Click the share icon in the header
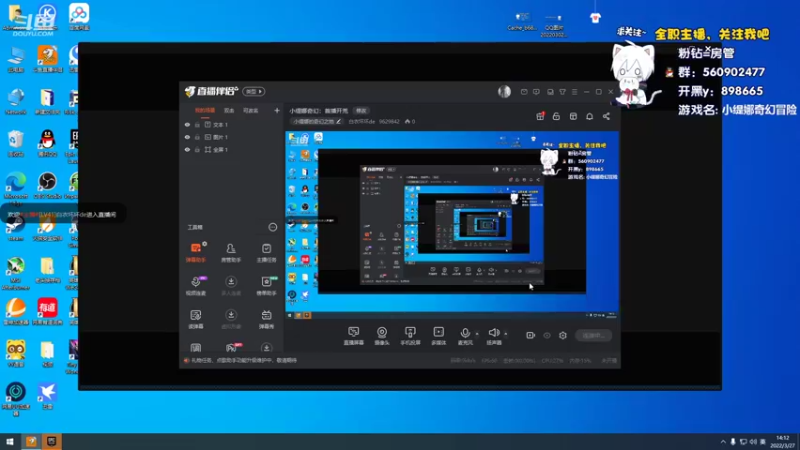Image resolution: width=800 pixels, height=450 pixels. 606,116
